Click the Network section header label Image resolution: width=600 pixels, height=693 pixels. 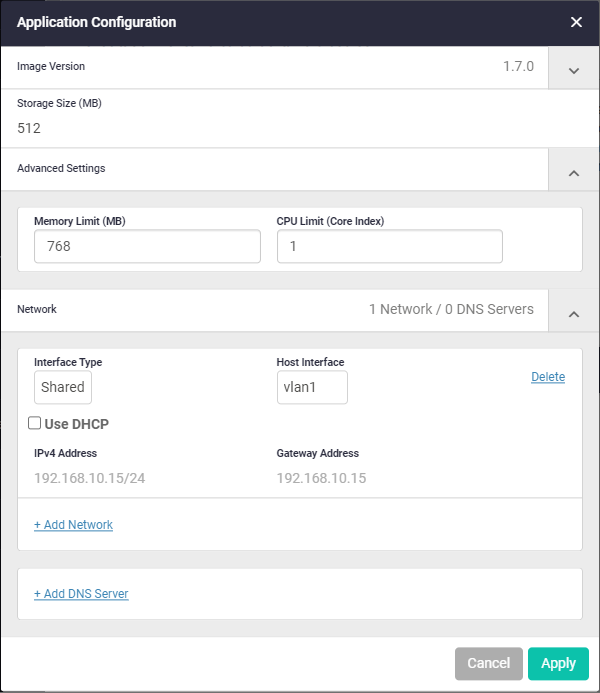[x=37, y=310]
